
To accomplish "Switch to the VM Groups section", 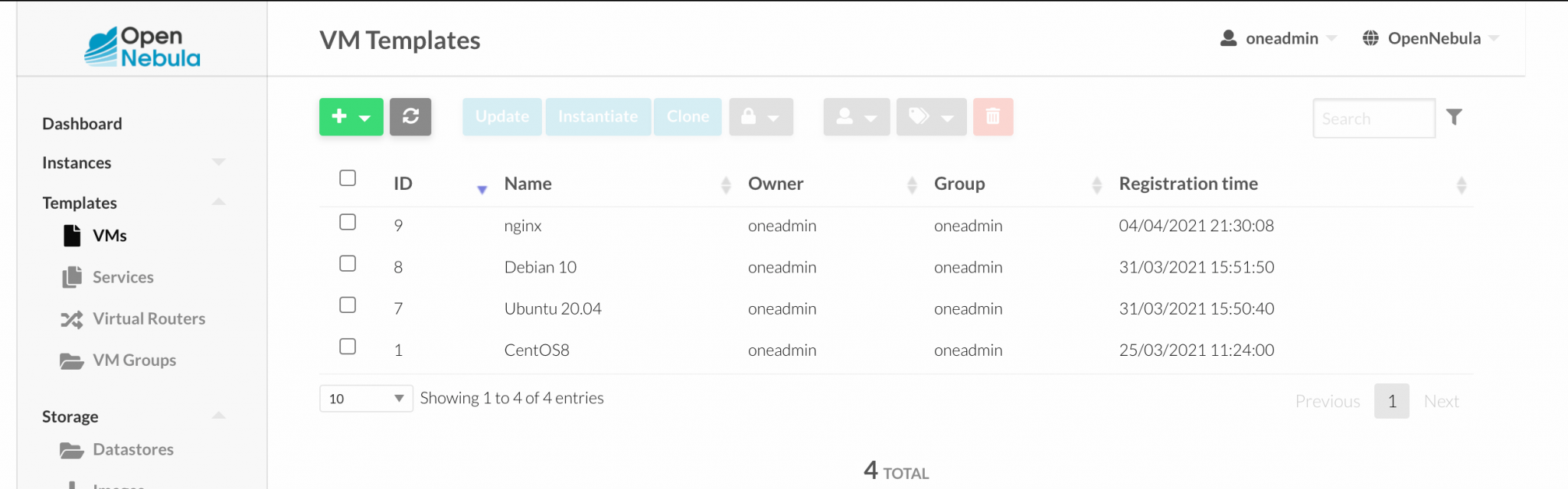I will 134,360.
